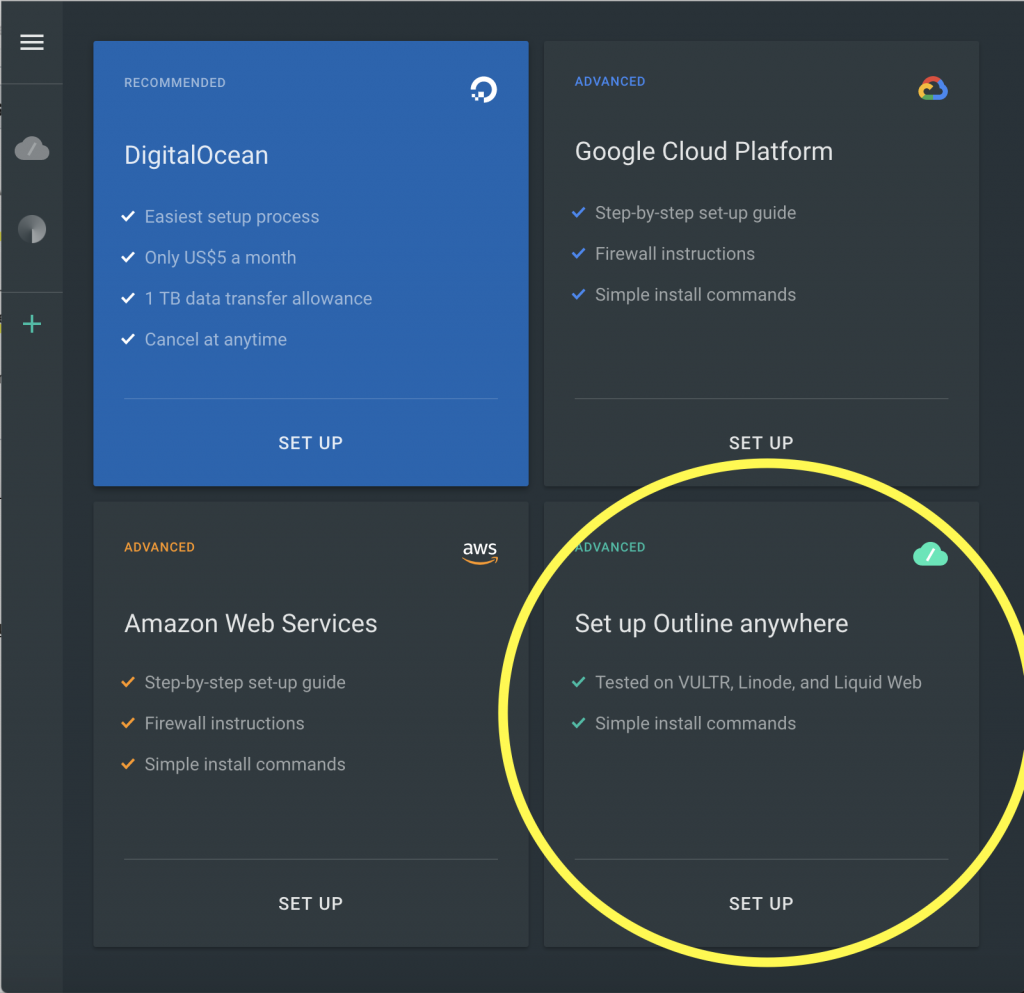The image size is (1024, 993).
Task: Click 'Tested on VULTR, Linode, and Liquid Web'
Action: point(758,683)
